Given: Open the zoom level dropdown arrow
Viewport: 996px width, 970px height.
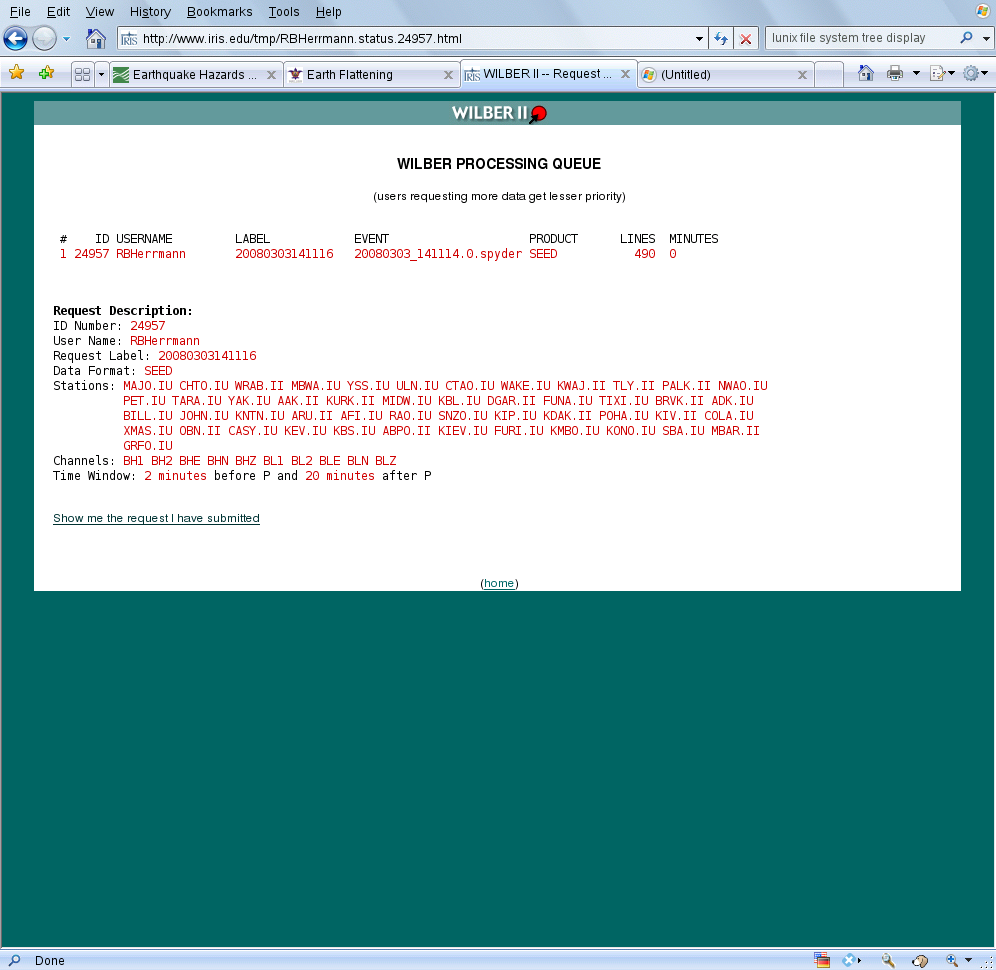Looking at the screenshot, I should (x=968, y=960).
